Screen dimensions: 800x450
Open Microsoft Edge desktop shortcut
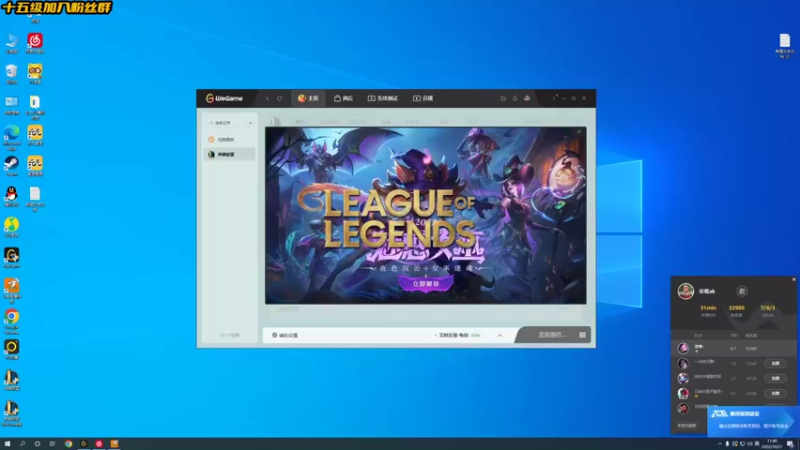[x=11, y=137]
